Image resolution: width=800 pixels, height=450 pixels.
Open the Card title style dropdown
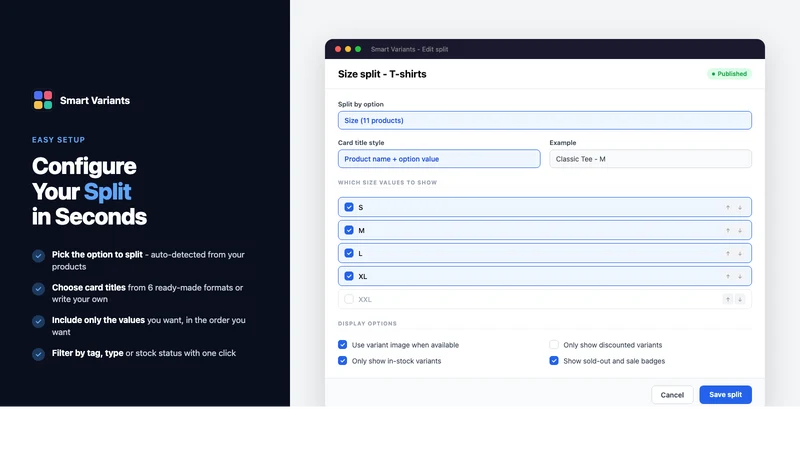[x=439, y=159]
